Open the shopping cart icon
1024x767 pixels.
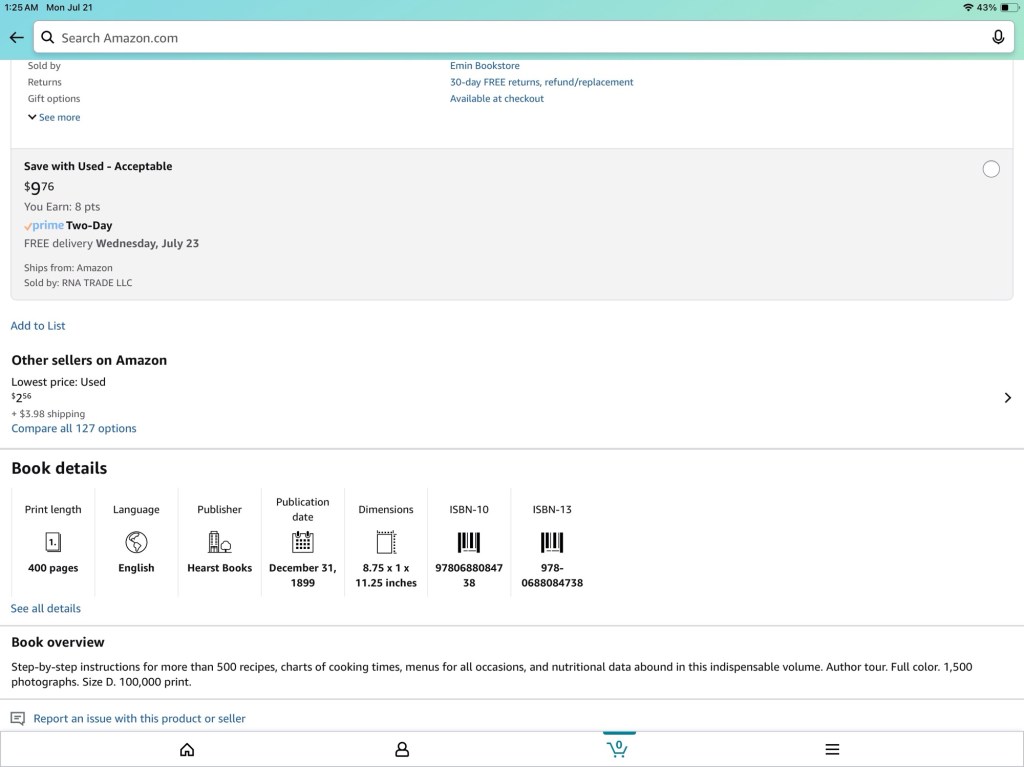[618, 748]
